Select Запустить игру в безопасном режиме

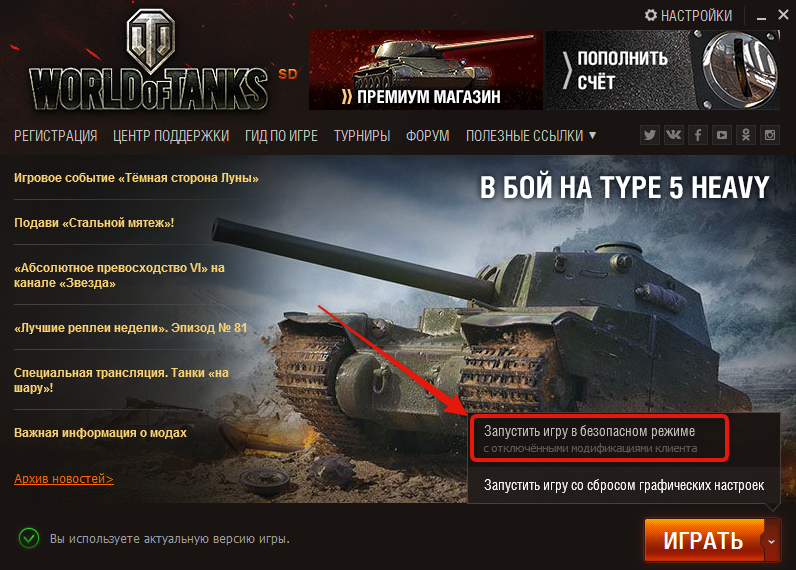point(600,439)
